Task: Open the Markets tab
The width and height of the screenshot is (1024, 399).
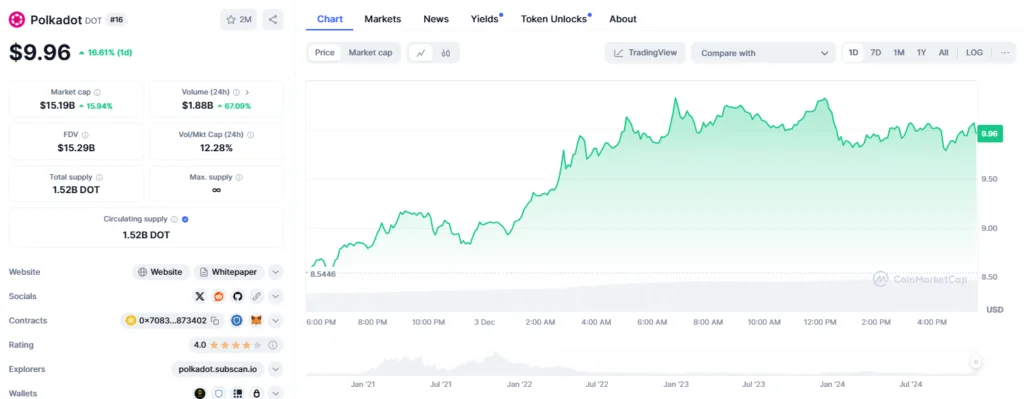Action: click(x=383, y=19)
